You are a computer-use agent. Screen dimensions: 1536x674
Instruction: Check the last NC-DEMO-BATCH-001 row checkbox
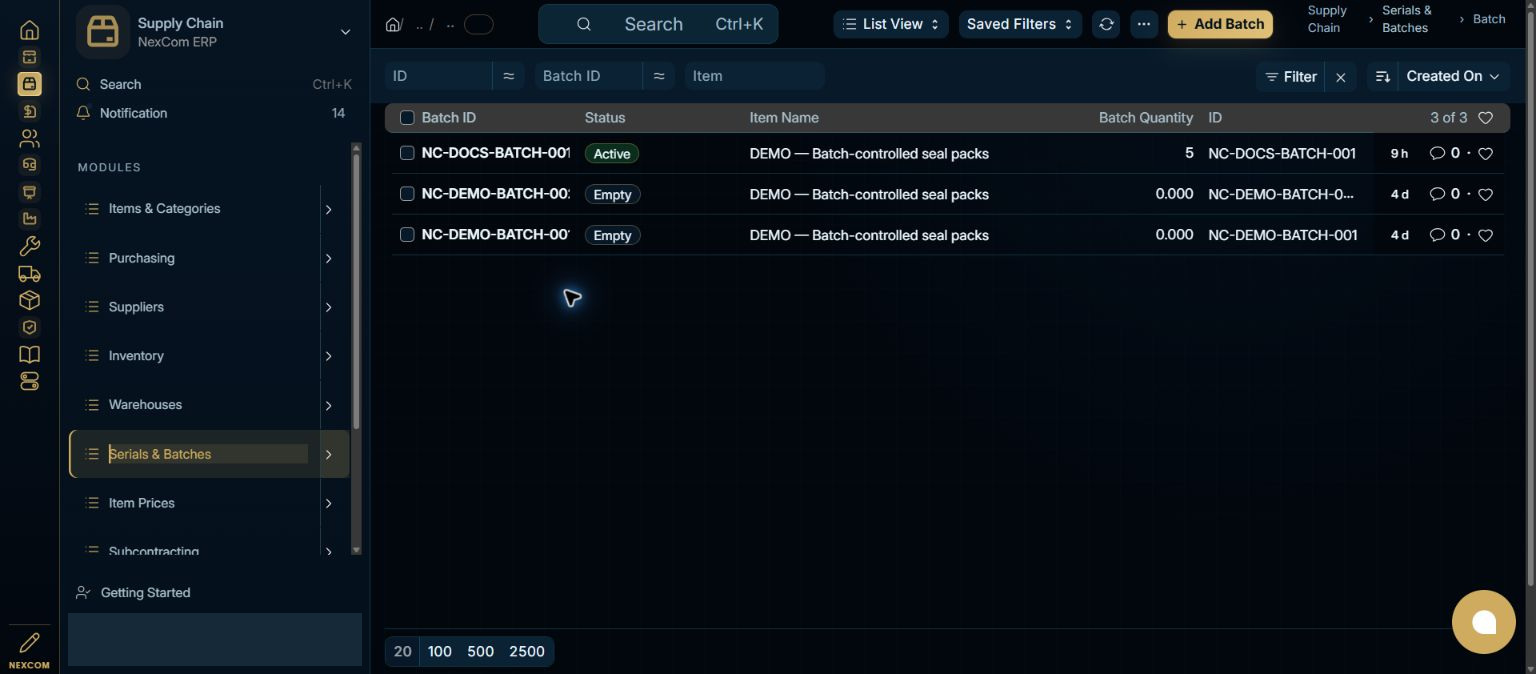(x=407, y=235)
